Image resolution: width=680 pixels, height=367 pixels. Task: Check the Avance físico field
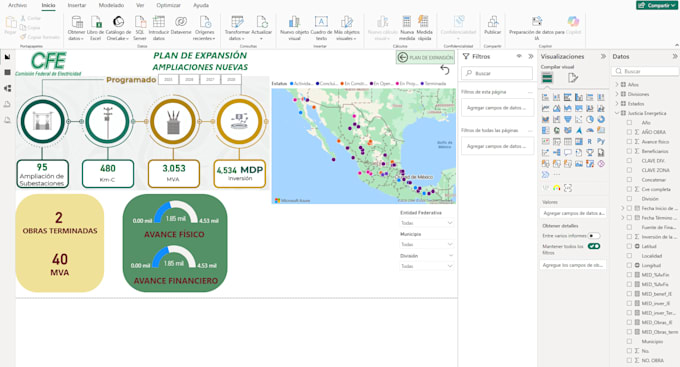[629, 142]
